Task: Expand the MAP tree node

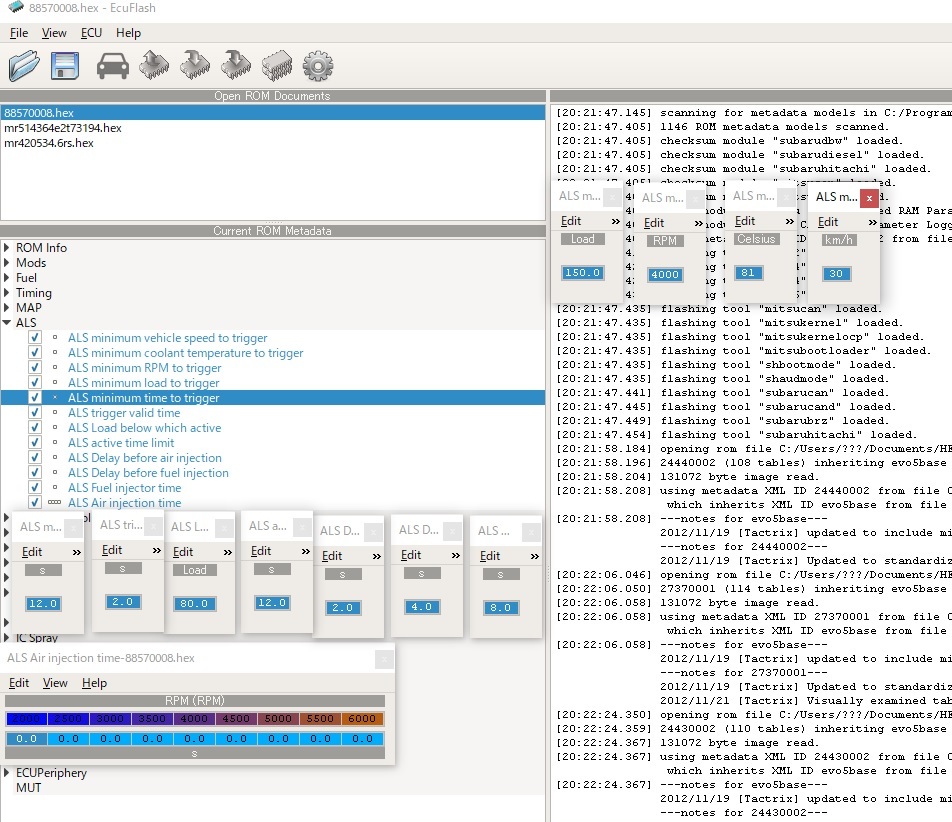Action: (x=7, y=308)
